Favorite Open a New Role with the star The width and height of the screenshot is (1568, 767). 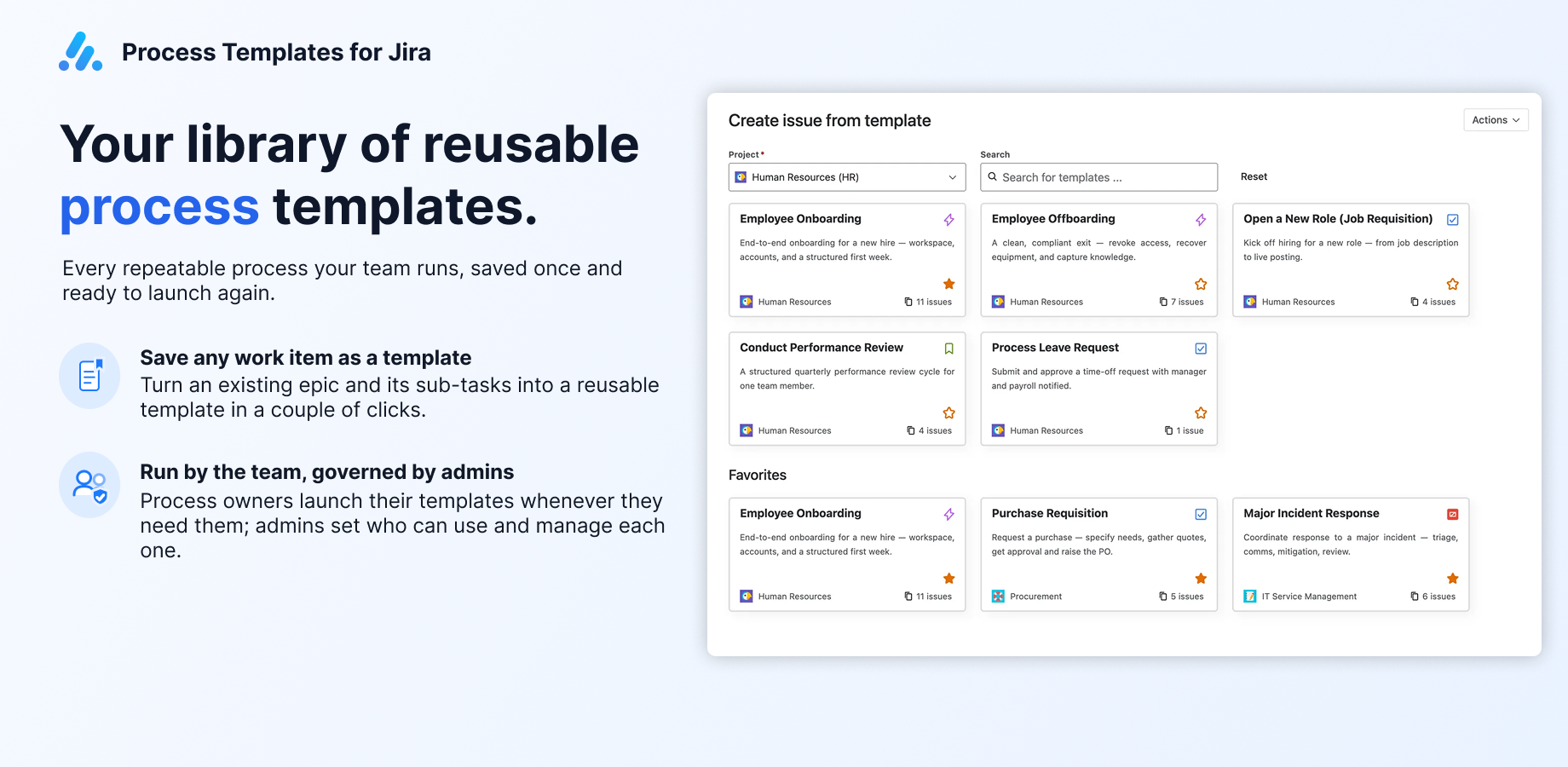(x=1453, y=284)
